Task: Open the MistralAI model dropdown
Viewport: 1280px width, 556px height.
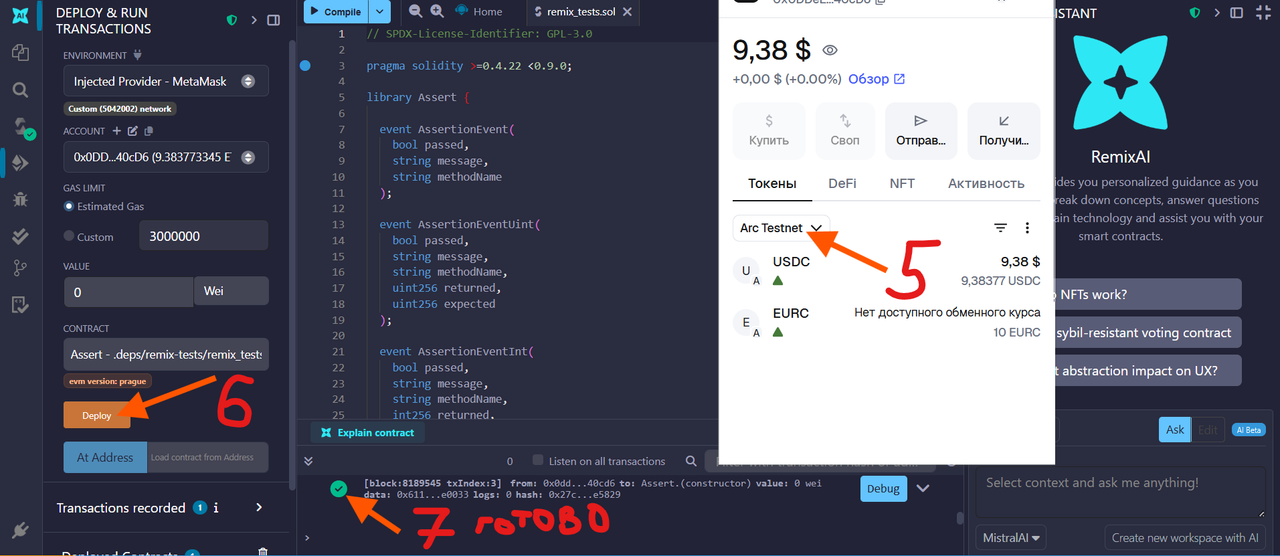Action: point(1011,537)
